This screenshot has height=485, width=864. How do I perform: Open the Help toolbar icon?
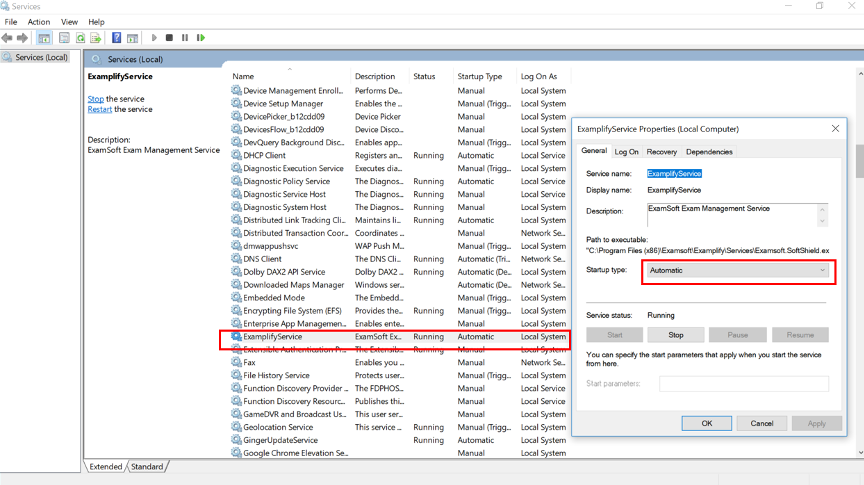click(x=116, y=37)
